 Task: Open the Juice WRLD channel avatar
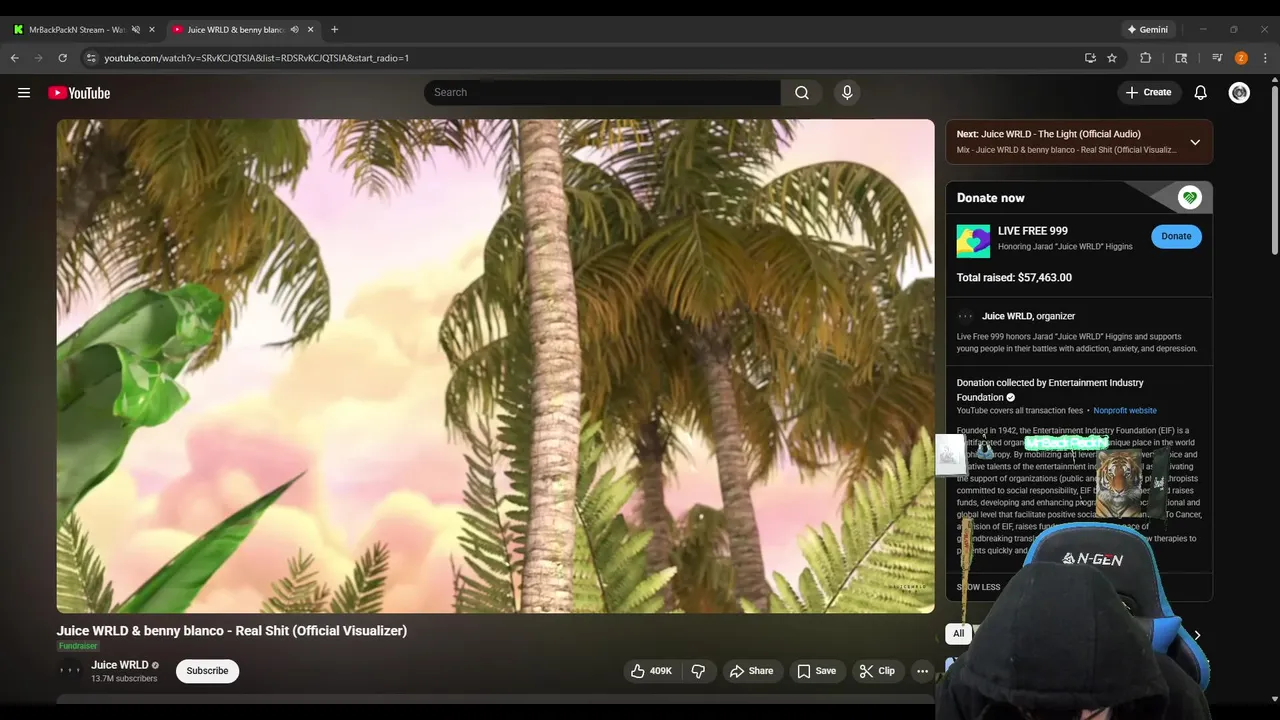coord(70,671)
